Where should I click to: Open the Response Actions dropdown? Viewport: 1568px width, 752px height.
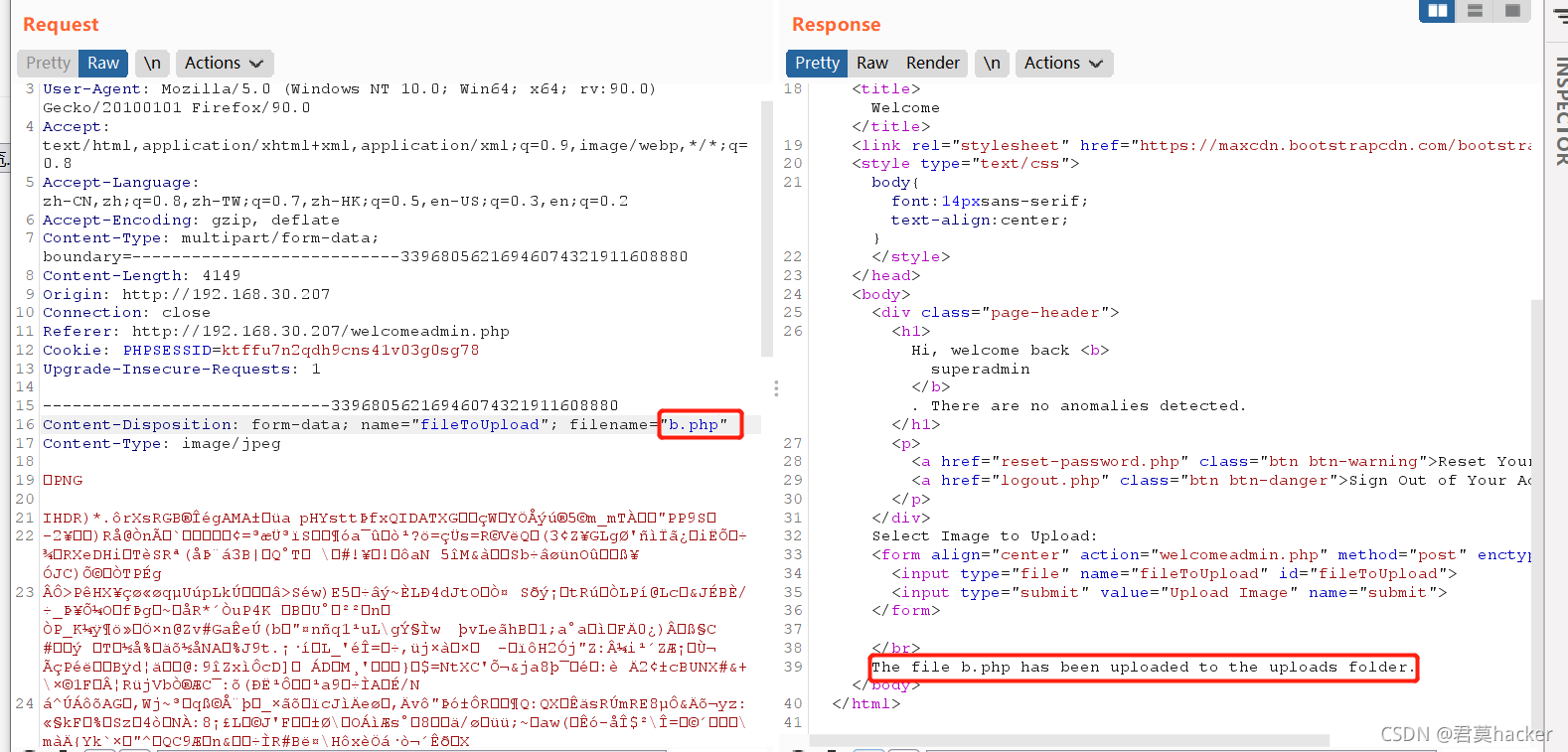click(x=1063, y=64)
